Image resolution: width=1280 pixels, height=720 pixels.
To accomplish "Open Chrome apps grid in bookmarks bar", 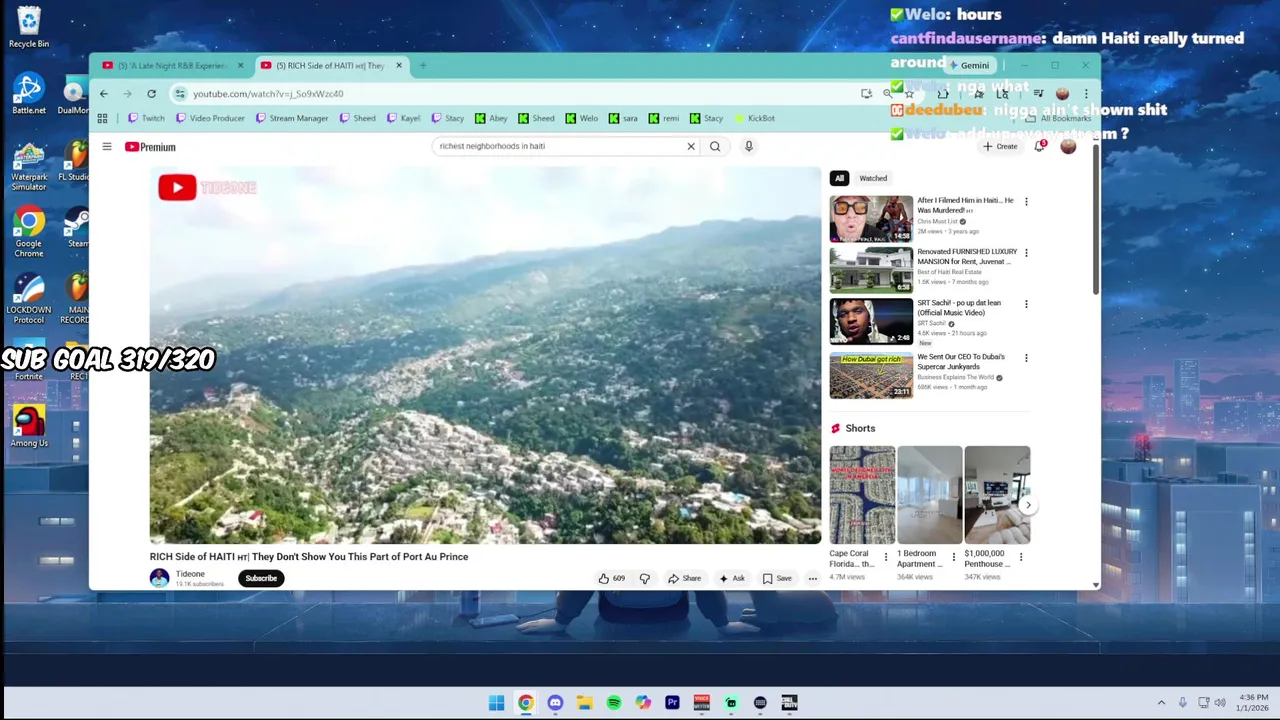I will coord(102,118).
